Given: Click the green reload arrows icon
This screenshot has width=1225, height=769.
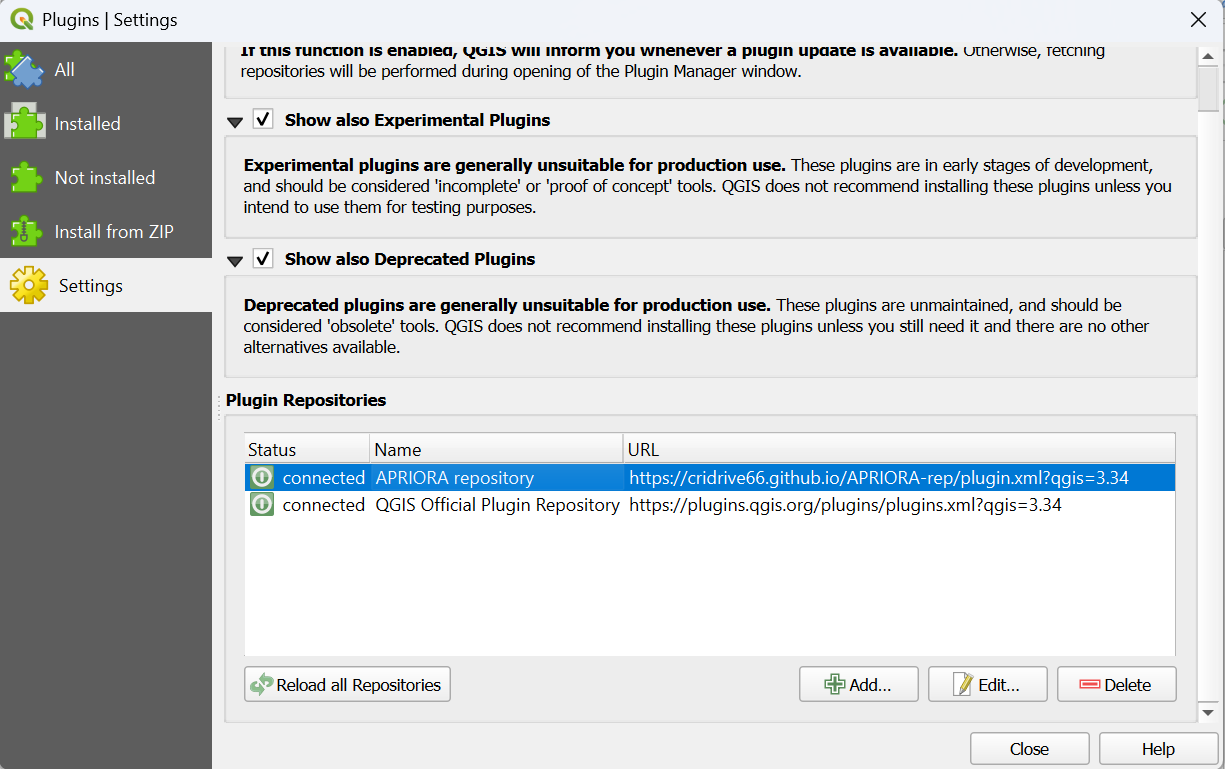Looking at the screenshot, I should point(262,685).
